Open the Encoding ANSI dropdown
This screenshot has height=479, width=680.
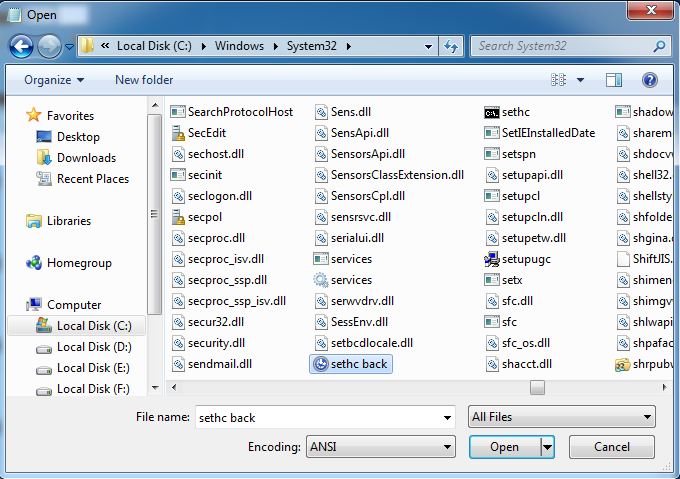tap(381, 446)
